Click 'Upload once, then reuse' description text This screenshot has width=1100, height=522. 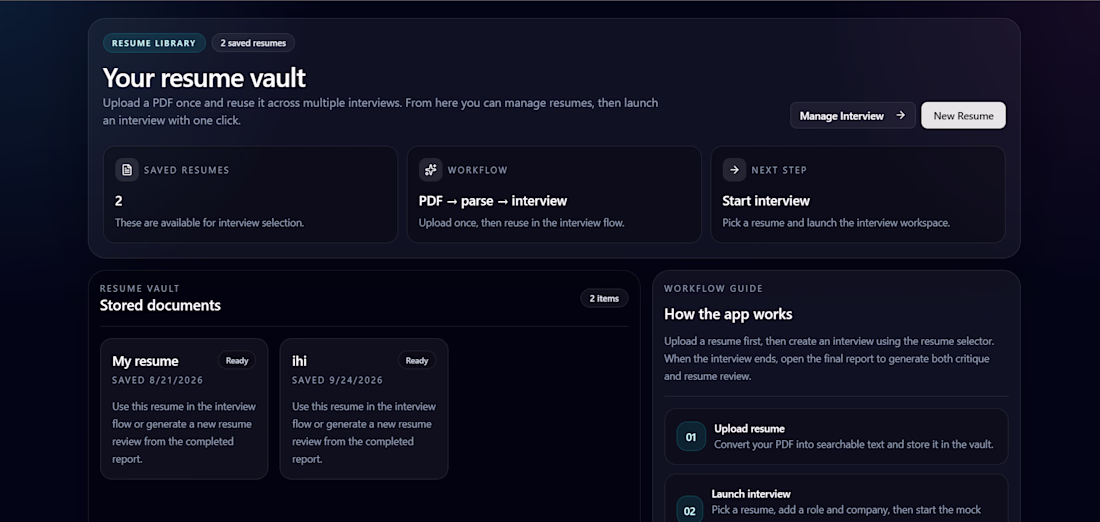coord(521,223)
